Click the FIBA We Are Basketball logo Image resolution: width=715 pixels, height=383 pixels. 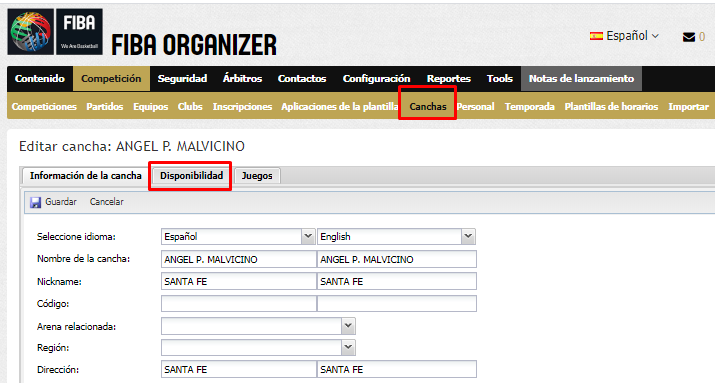point(79,32)
